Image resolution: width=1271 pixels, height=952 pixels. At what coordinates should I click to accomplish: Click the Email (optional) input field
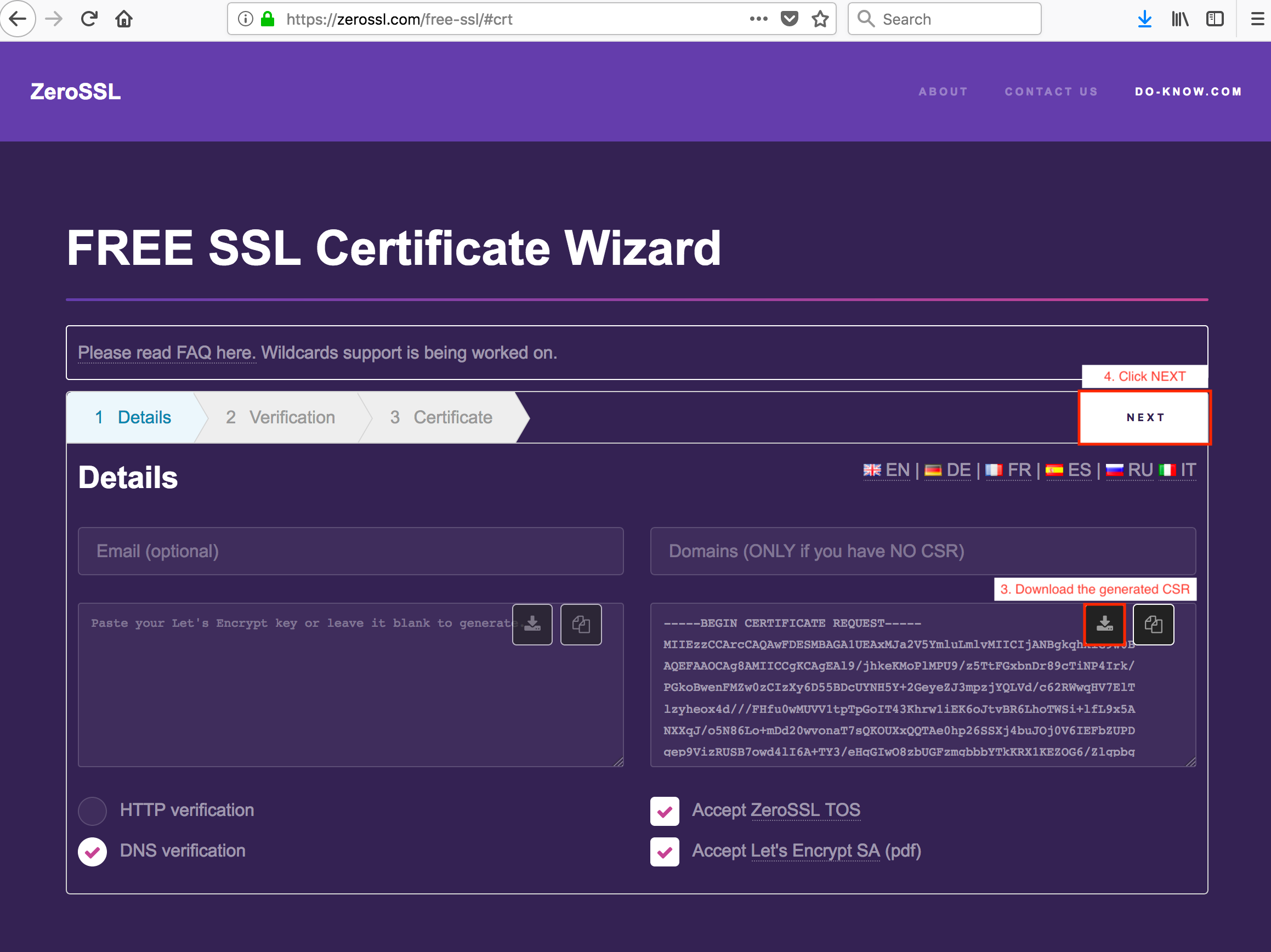click(350, 551)
